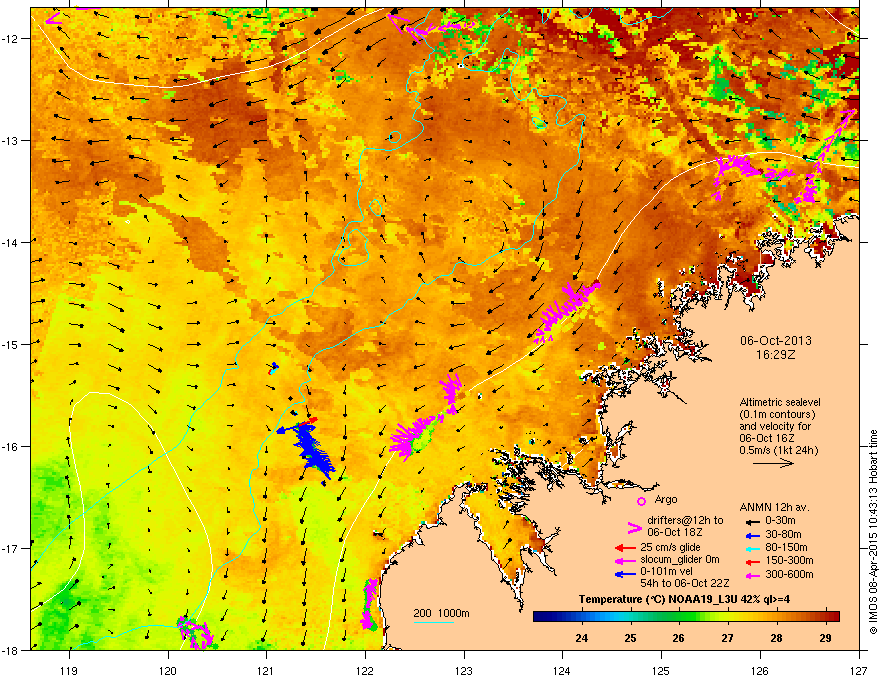Click the longitude axis label 120

pos(168,670)
